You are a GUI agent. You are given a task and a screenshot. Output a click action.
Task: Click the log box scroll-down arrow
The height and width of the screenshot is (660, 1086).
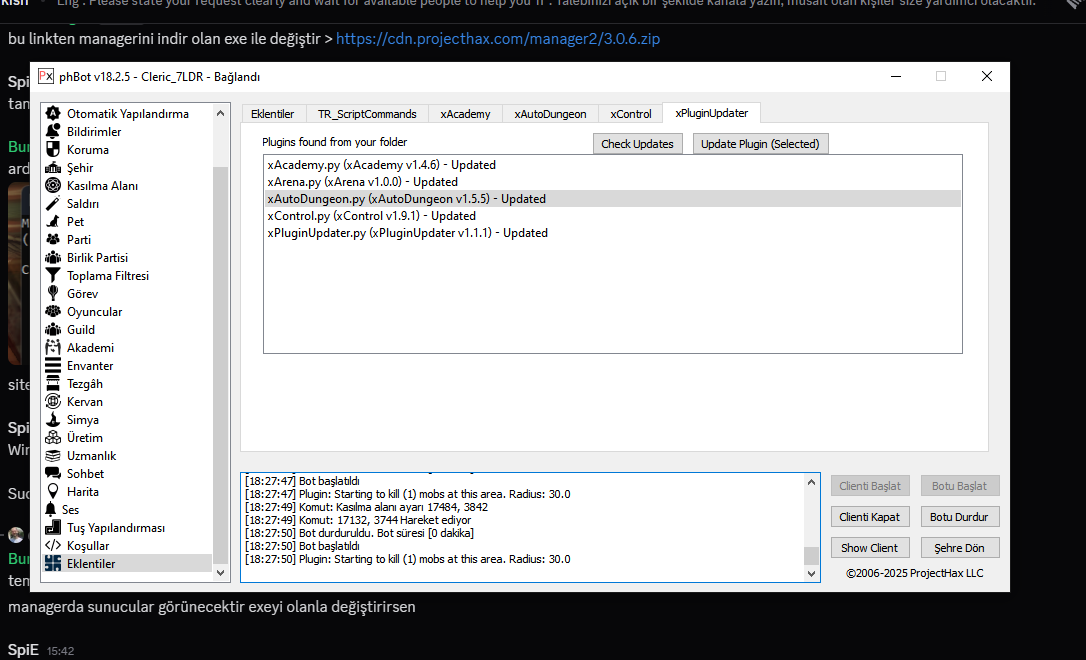(811, 574)
